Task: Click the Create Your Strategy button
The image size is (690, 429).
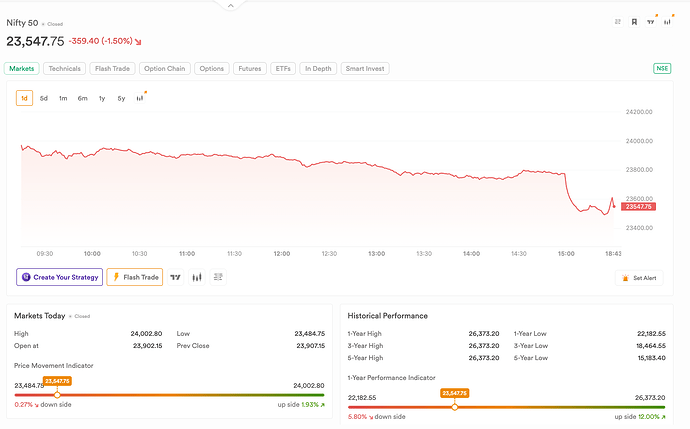Action: [x=59, y=277]
